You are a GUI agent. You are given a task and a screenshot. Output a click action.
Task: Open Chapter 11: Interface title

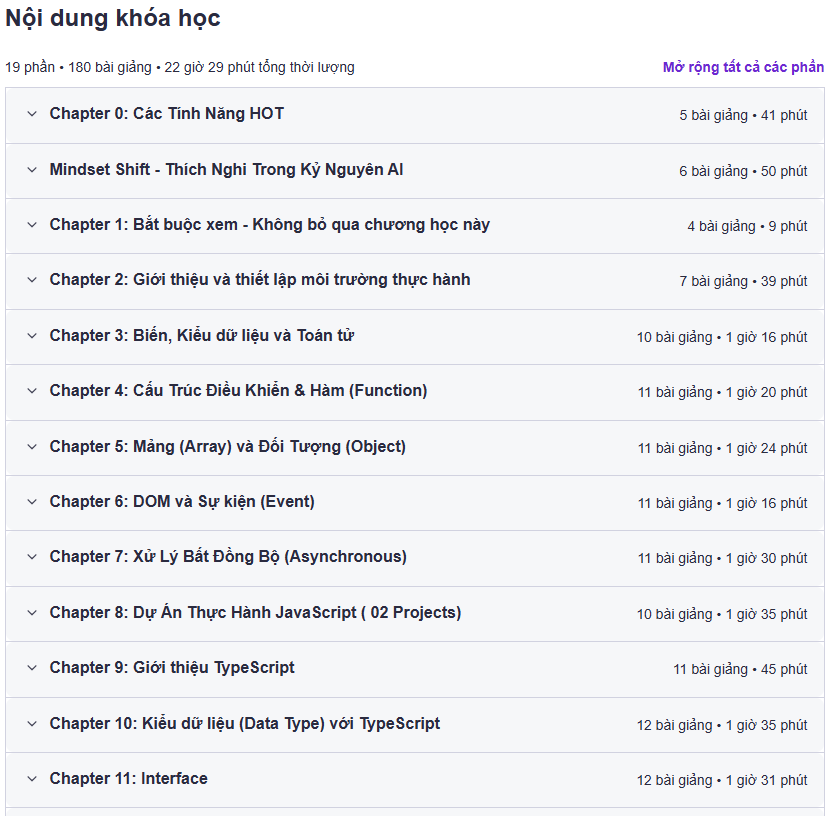pyautogui.click(x=128, y=779)
